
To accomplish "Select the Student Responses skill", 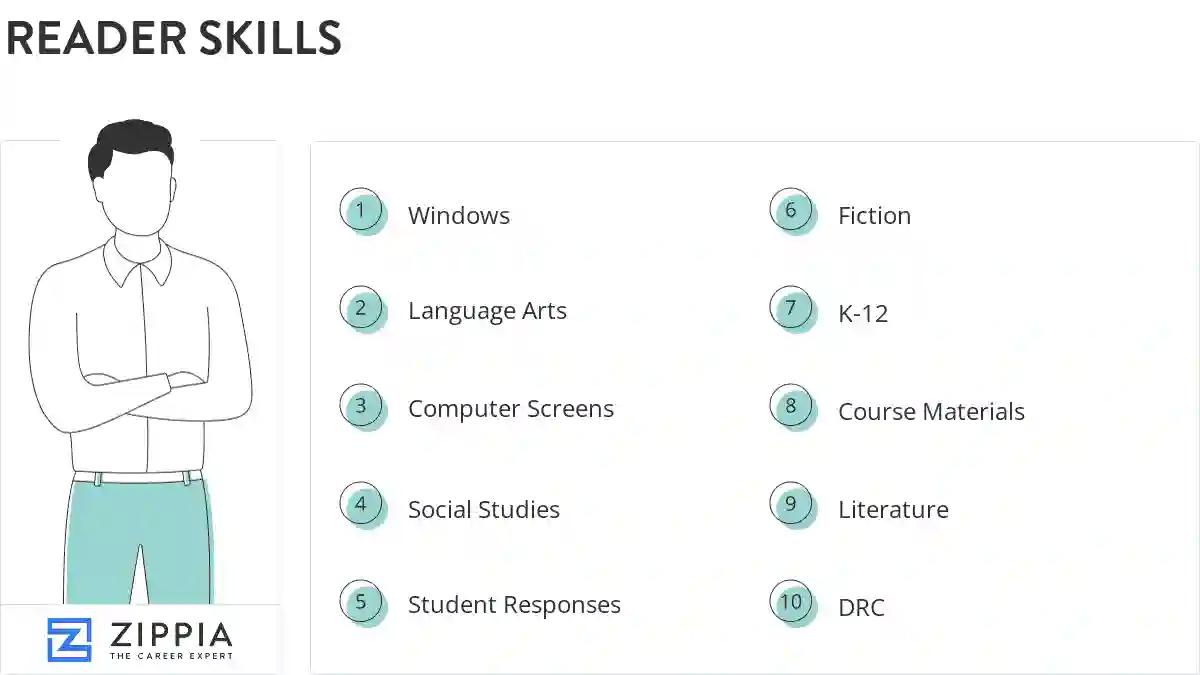I will point(514,605).
